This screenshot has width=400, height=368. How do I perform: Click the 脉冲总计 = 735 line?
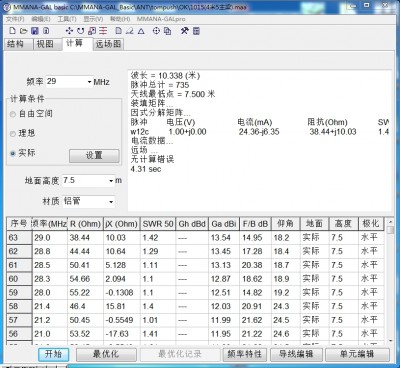pyautogui.click(x=160, y=85)
